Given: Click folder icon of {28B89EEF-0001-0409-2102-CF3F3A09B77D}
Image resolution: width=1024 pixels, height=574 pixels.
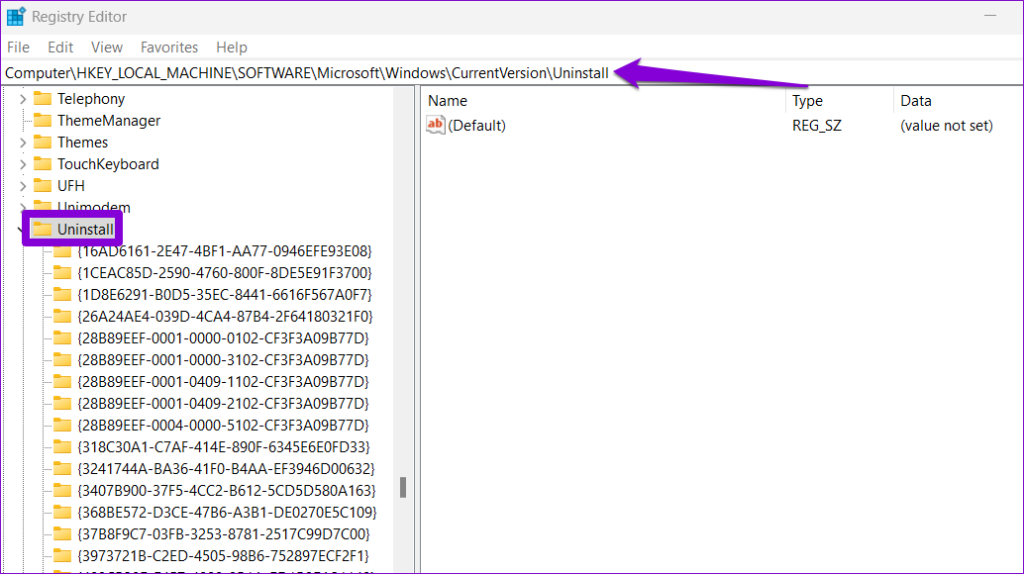Looking at the screenshot, I should click(62, 403).
